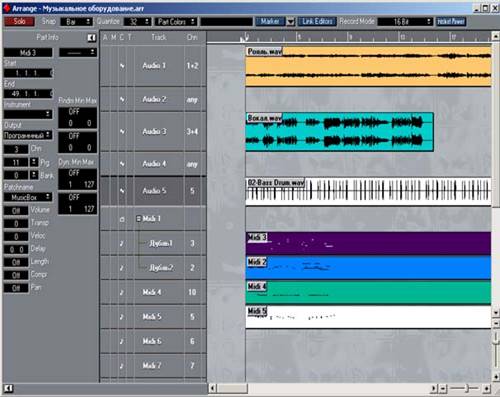Click Audio 1 track class icon
Viewport: 500px width, 397px height.
pos(122,66)
